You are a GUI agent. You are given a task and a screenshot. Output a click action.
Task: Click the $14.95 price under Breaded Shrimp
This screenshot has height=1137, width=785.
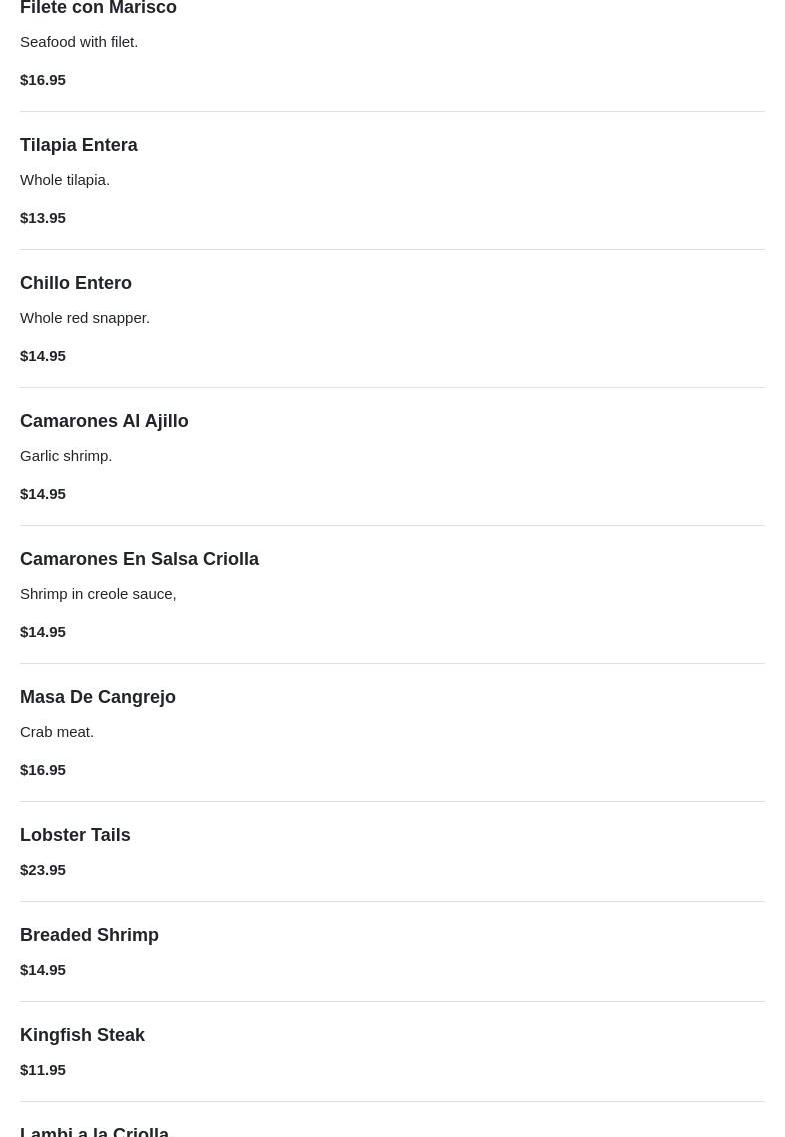click(43, 969)
